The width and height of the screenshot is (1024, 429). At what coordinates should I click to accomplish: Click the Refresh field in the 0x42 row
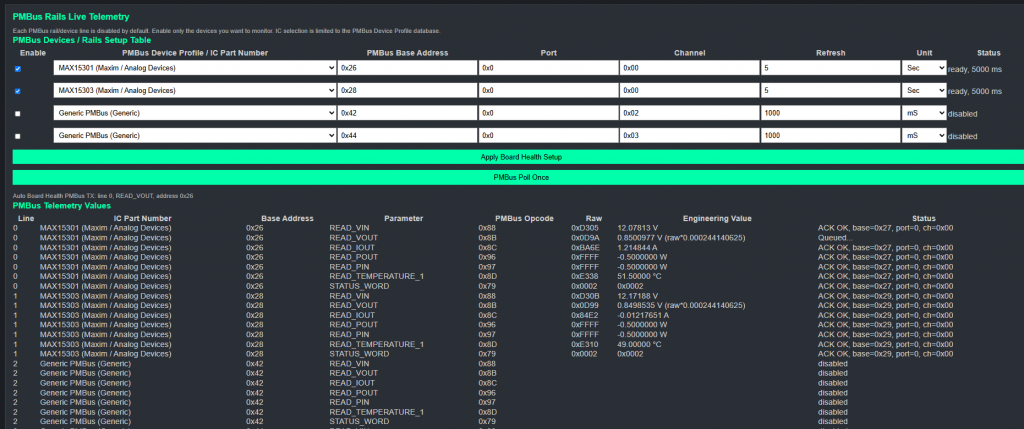[831, 113]
